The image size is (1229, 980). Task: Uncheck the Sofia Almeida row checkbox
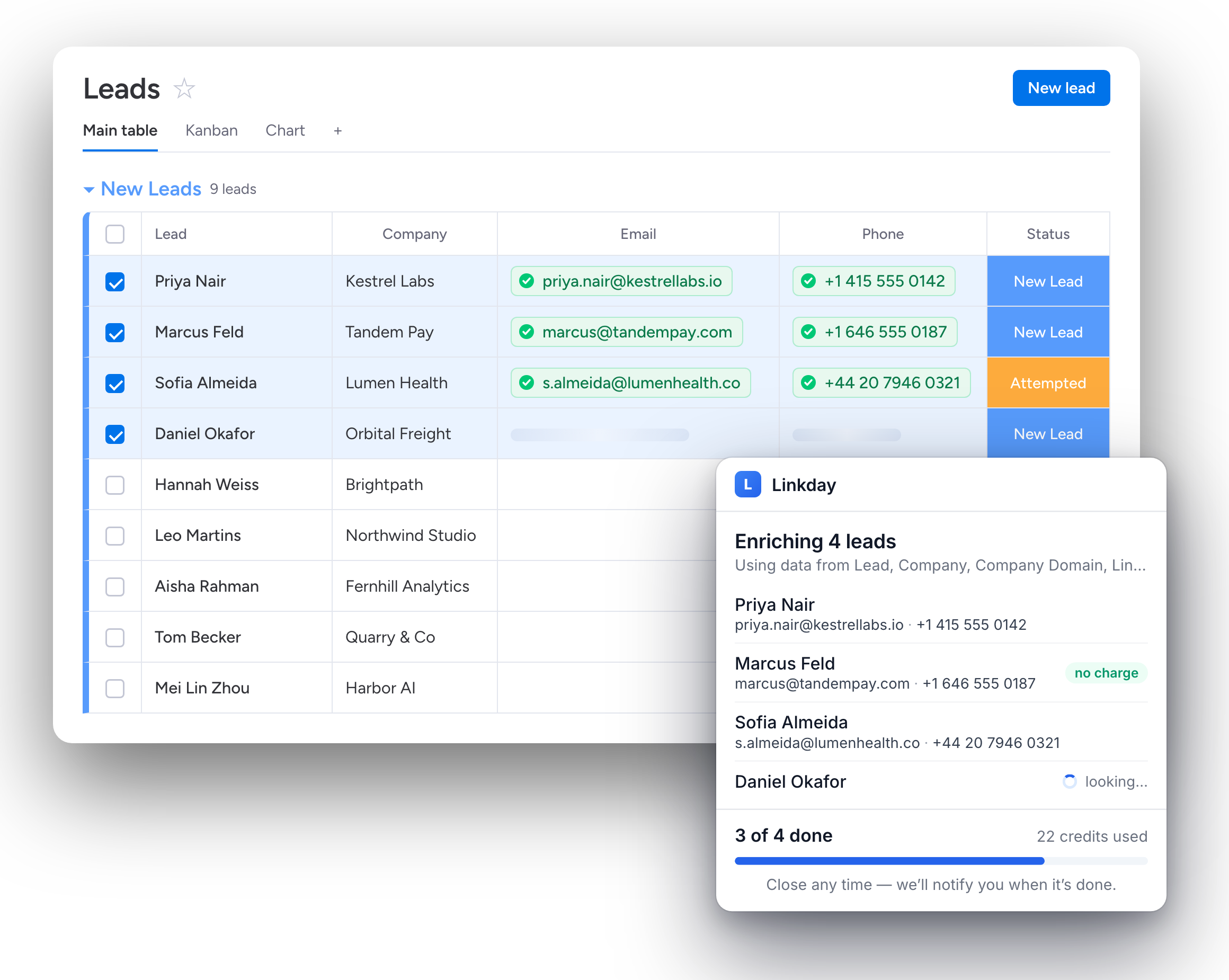click(115, 383)
